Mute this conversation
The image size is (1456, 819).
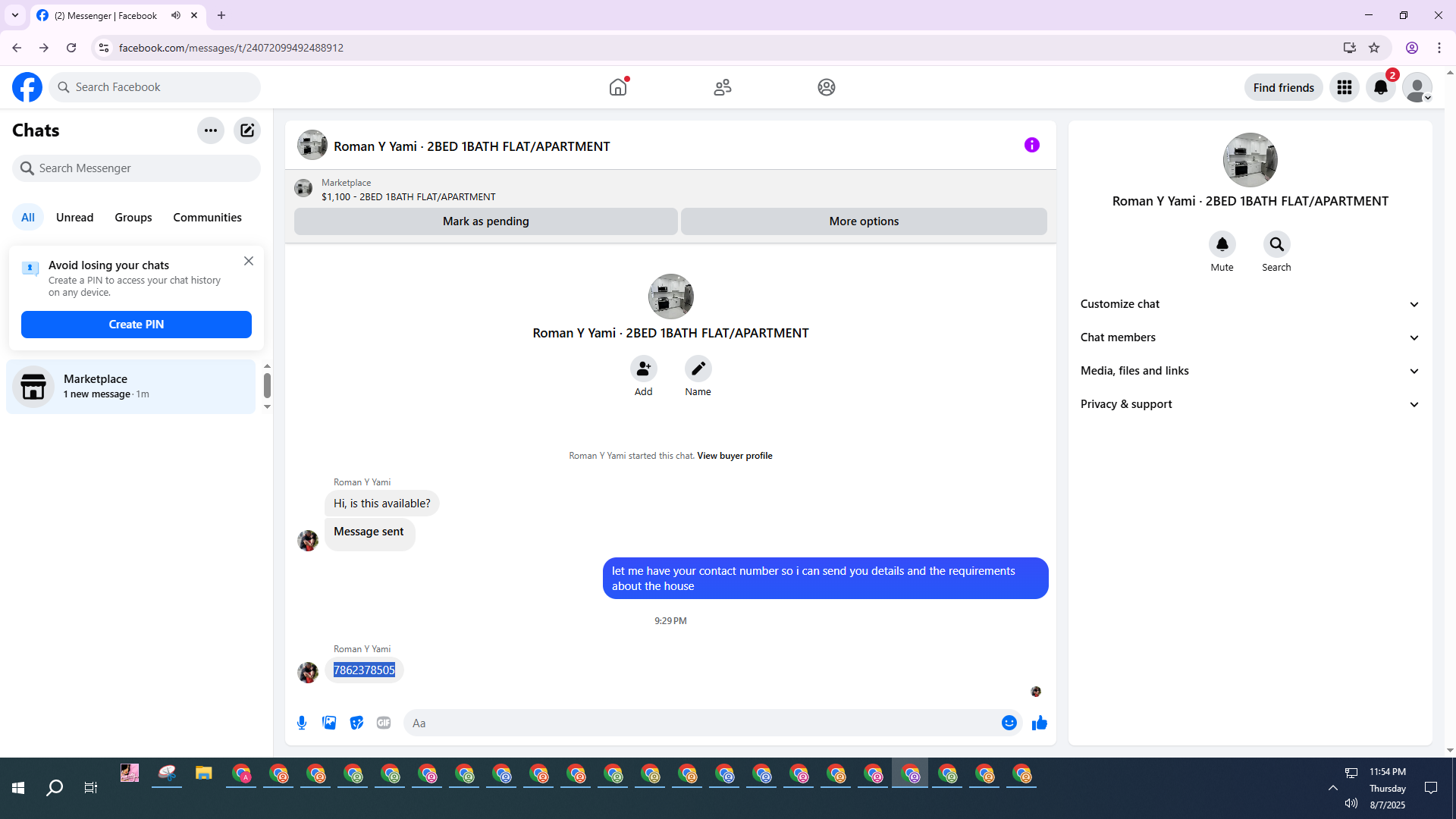tap(1222, 245)
